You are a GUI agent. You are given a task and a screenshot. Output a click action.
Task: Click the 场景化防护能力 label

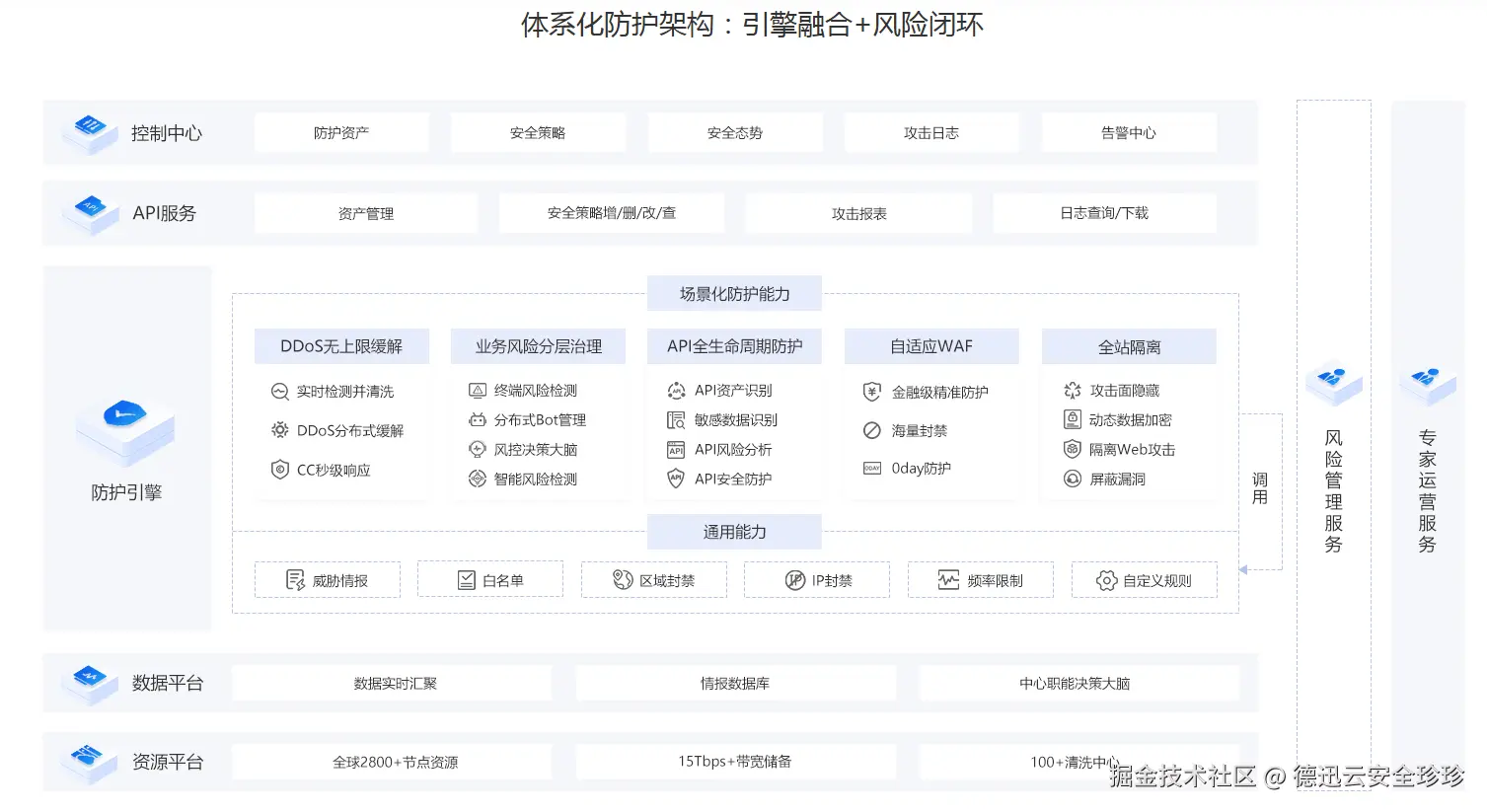pyautogui.click(x=735, y=293)
